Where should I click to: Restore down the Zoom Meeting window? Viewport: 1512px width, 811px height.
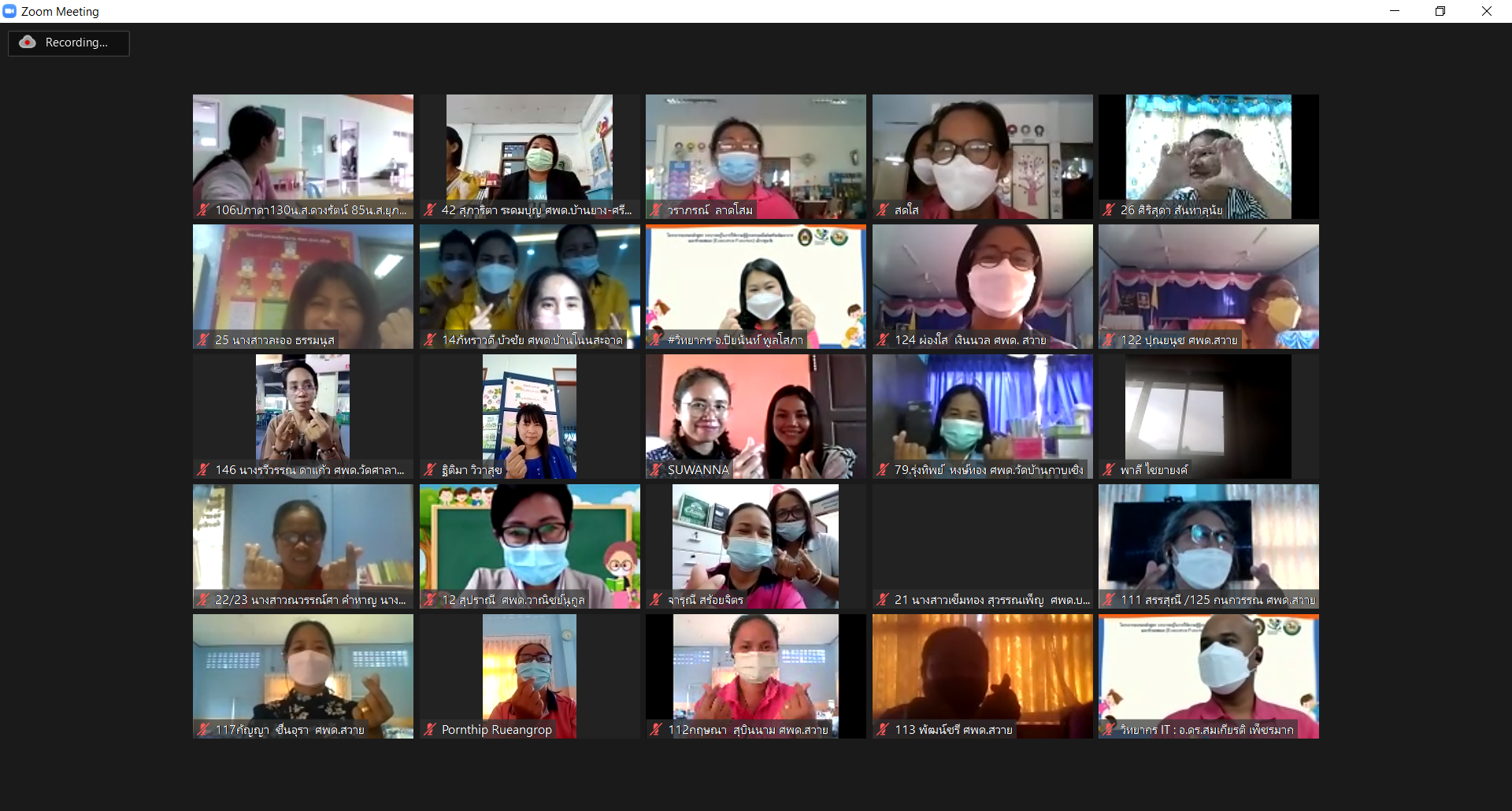(1440, 11)
